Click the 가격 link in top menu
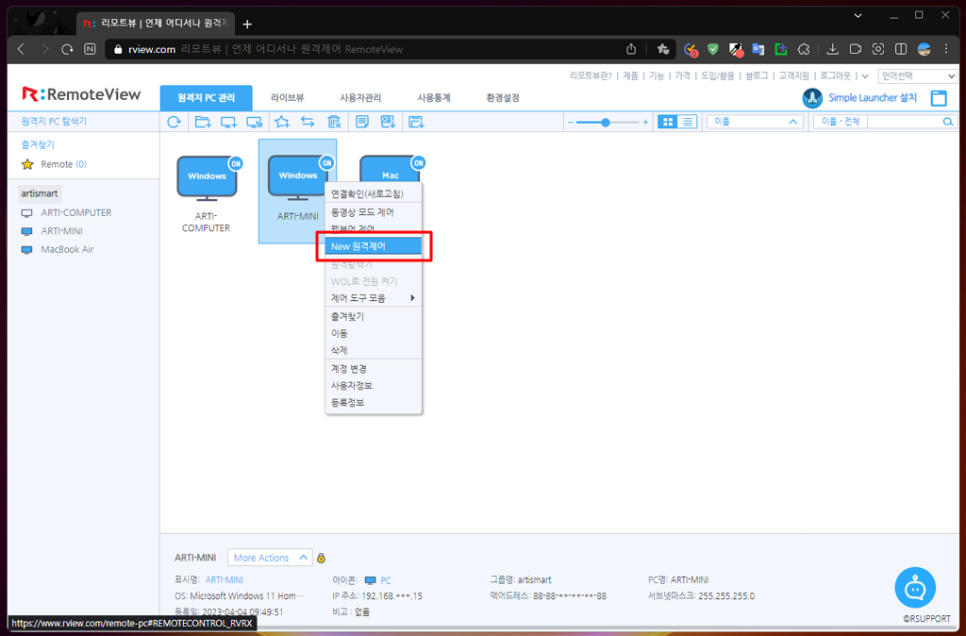Screen dimensions: 966x636 682,76
